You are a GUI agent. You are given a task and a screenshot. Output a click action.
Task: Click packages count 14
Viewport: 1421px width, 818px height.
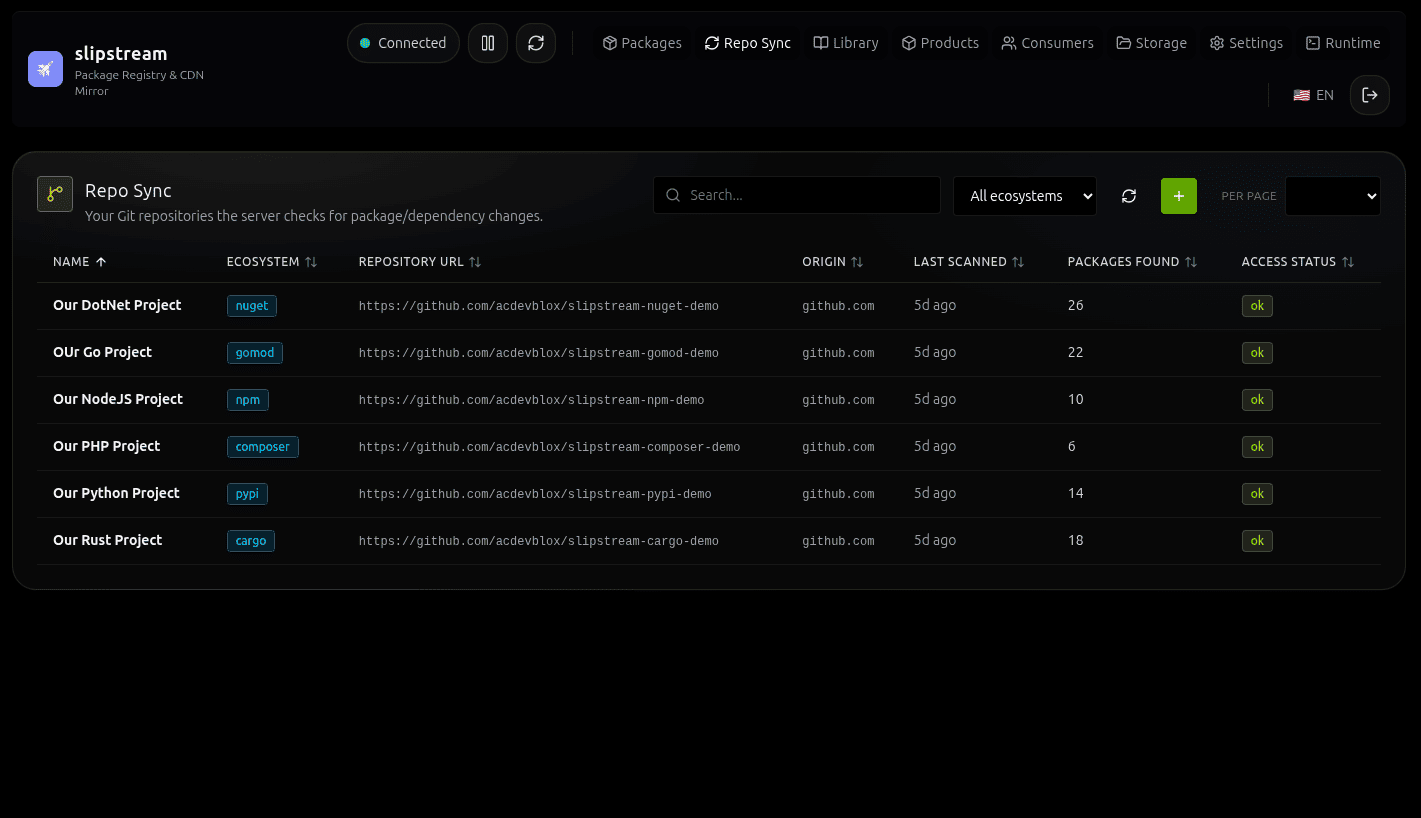tap(1076, 493)
